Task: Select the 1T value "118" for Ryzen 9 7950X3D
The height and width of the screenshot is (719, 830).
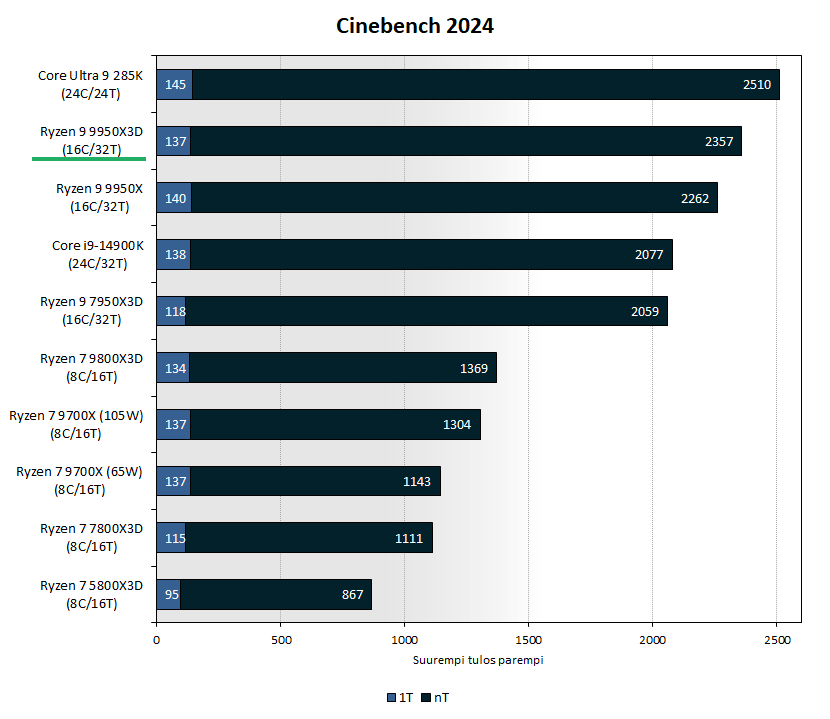Action: tap(175, 311)
